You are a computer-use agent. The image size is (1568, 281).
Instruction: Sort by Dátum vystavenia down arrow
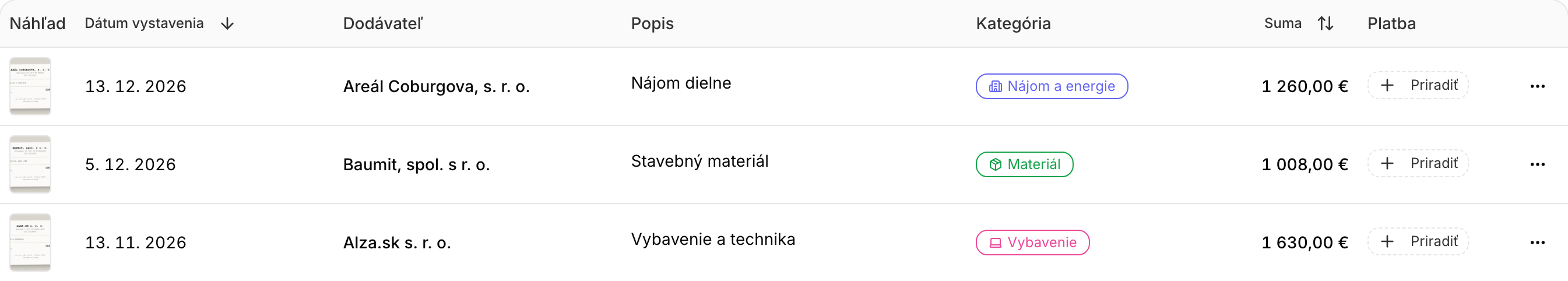227,24
